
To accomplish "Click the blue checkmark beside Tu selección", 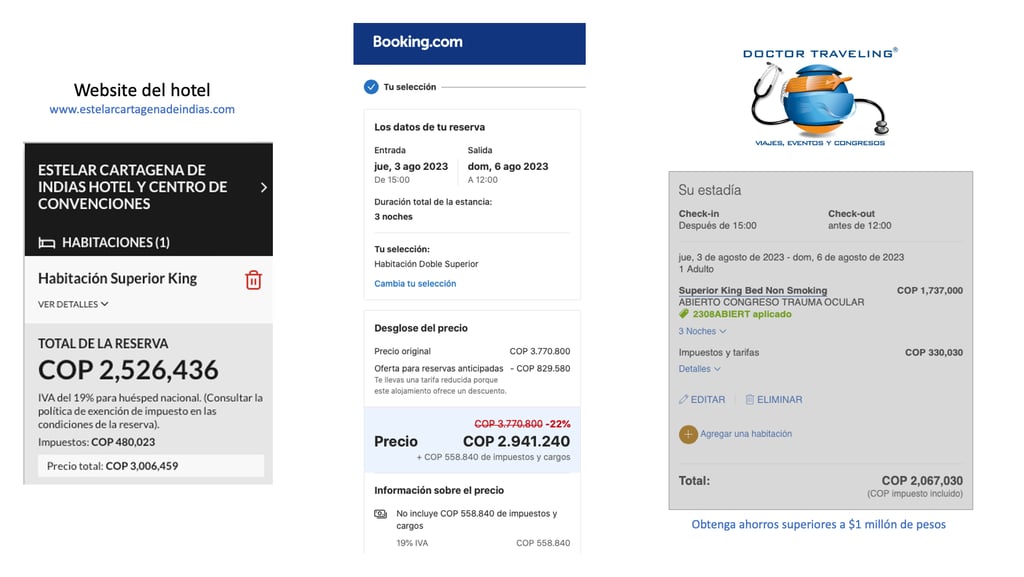I will [371, 87].
